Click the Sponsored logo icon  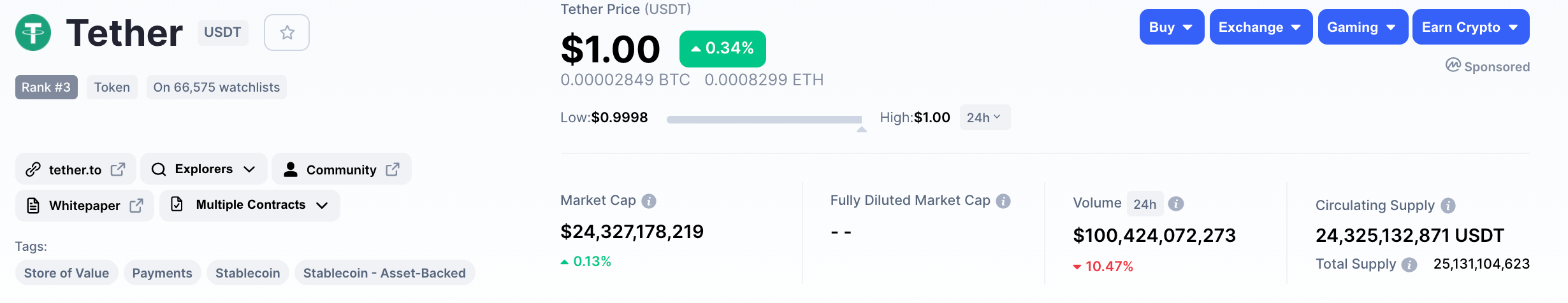click(x=1453, y=65)
